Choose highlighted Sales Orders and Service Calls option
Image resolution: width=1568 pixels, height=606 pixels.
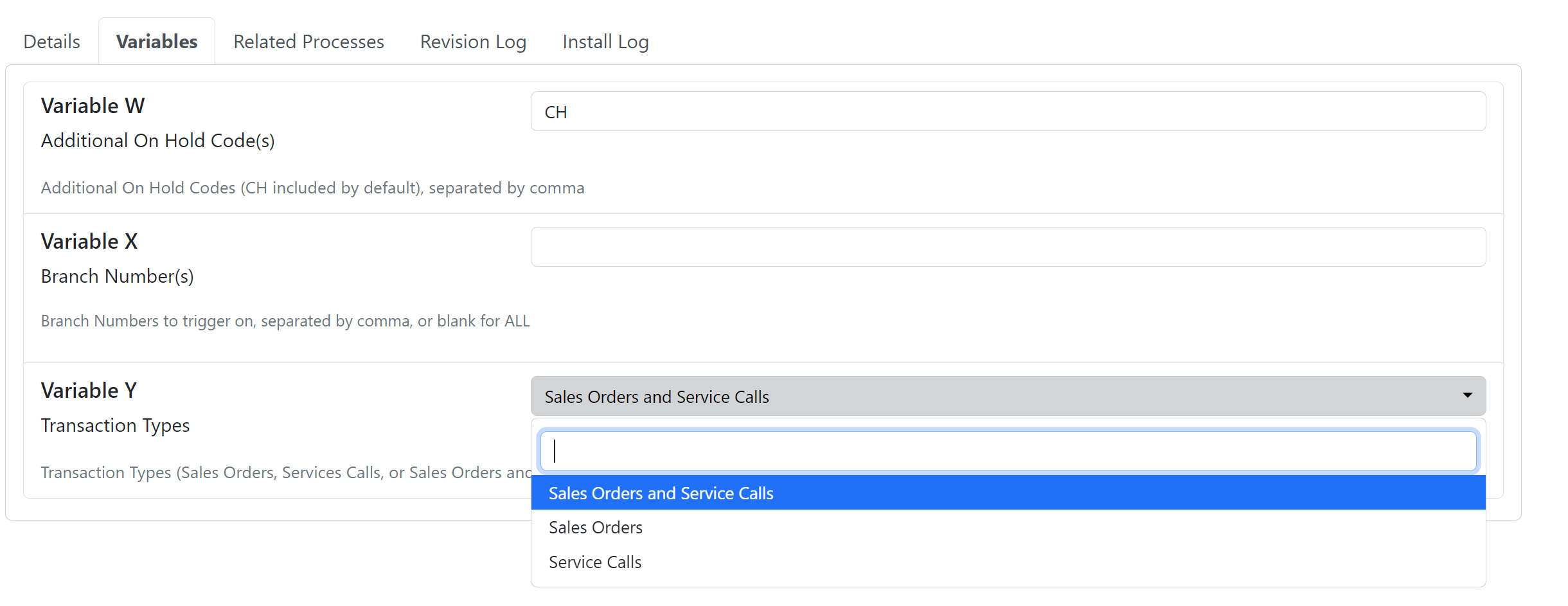(1008, 493)
